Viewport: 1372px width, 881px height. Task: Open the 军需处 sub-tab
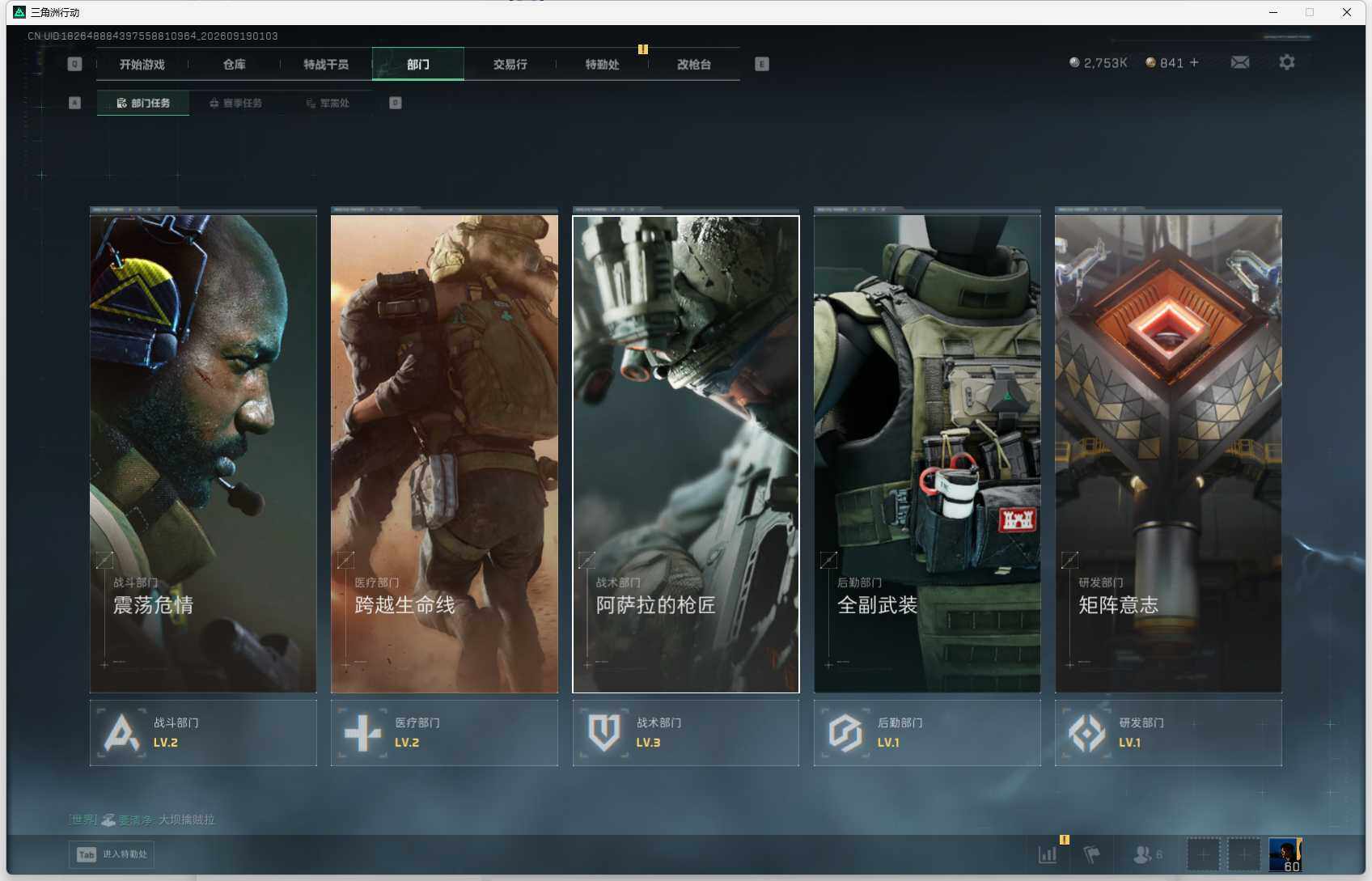pyautogui.click(x=328, y=103)
